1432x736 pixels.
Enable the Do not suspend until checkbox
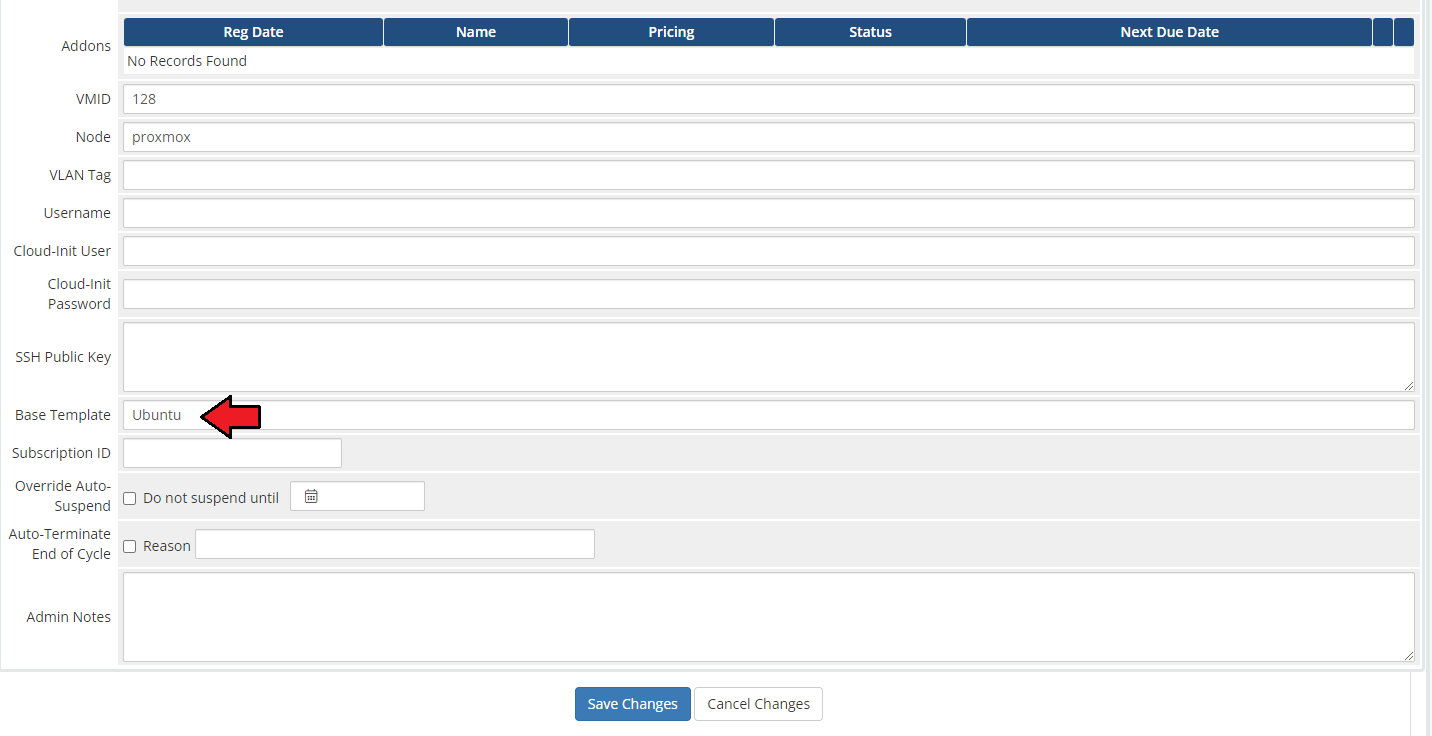coord(129,498)
